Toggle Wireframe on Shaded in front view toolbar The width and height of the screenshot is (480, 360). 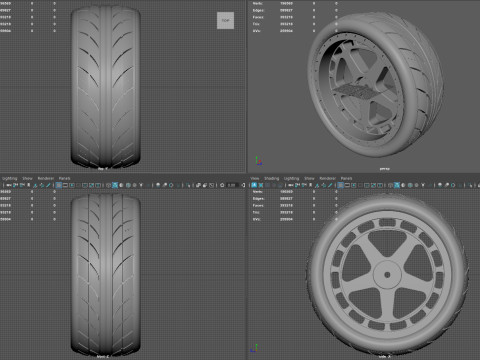coord(128,185)
